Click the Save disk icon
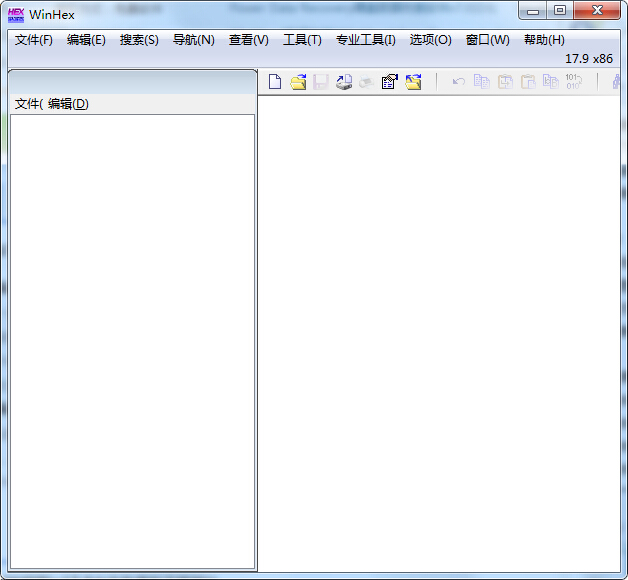Viewport: 628px width, 580px height. [321, 82]
